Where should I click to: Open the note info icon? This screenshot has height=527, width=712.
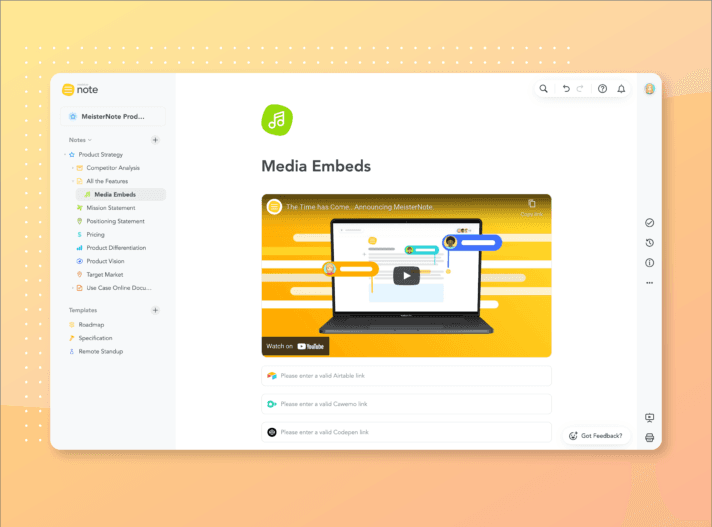(649, 263)
